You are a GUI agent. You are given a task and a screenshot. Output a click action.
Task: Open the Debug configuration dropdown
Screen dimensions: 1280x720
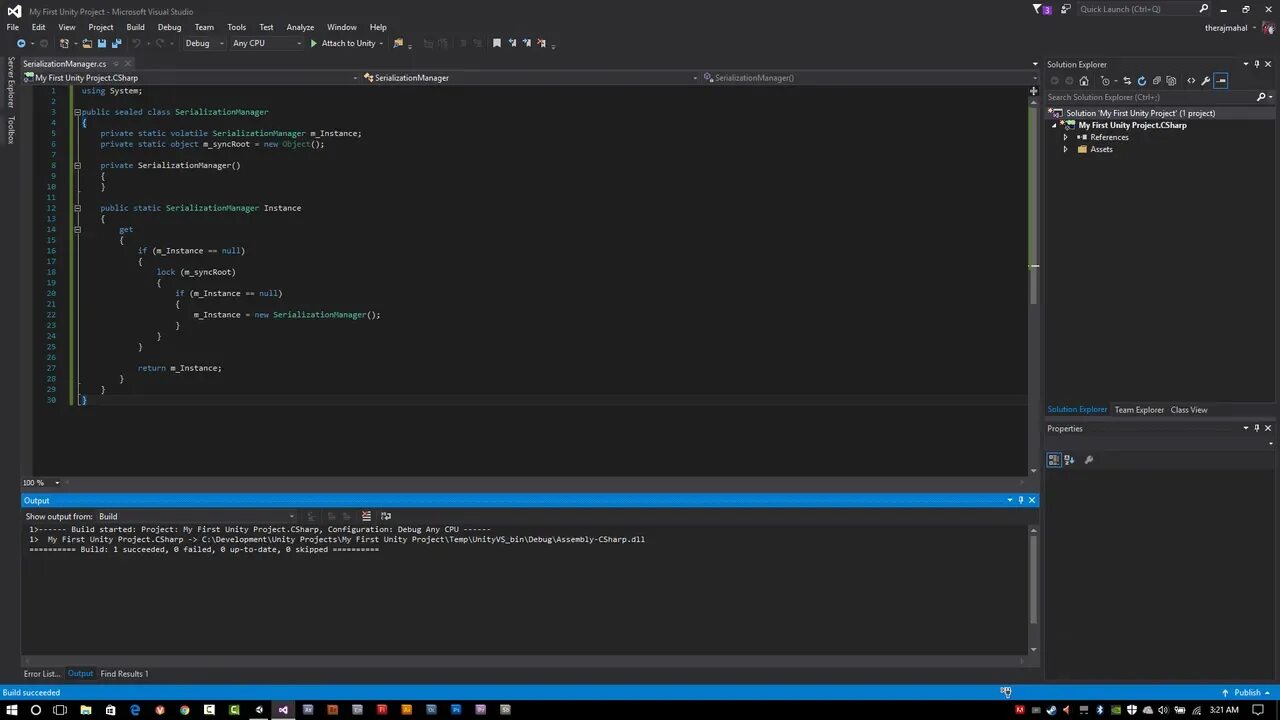(x=204, y=43)
